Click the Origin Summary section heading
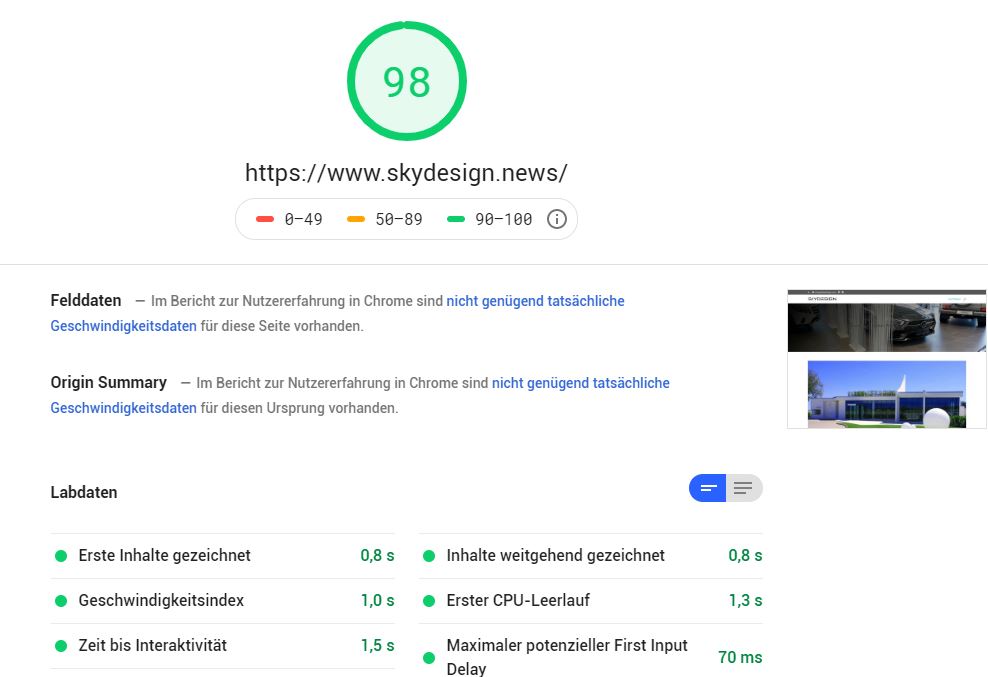 coord(109,382)
